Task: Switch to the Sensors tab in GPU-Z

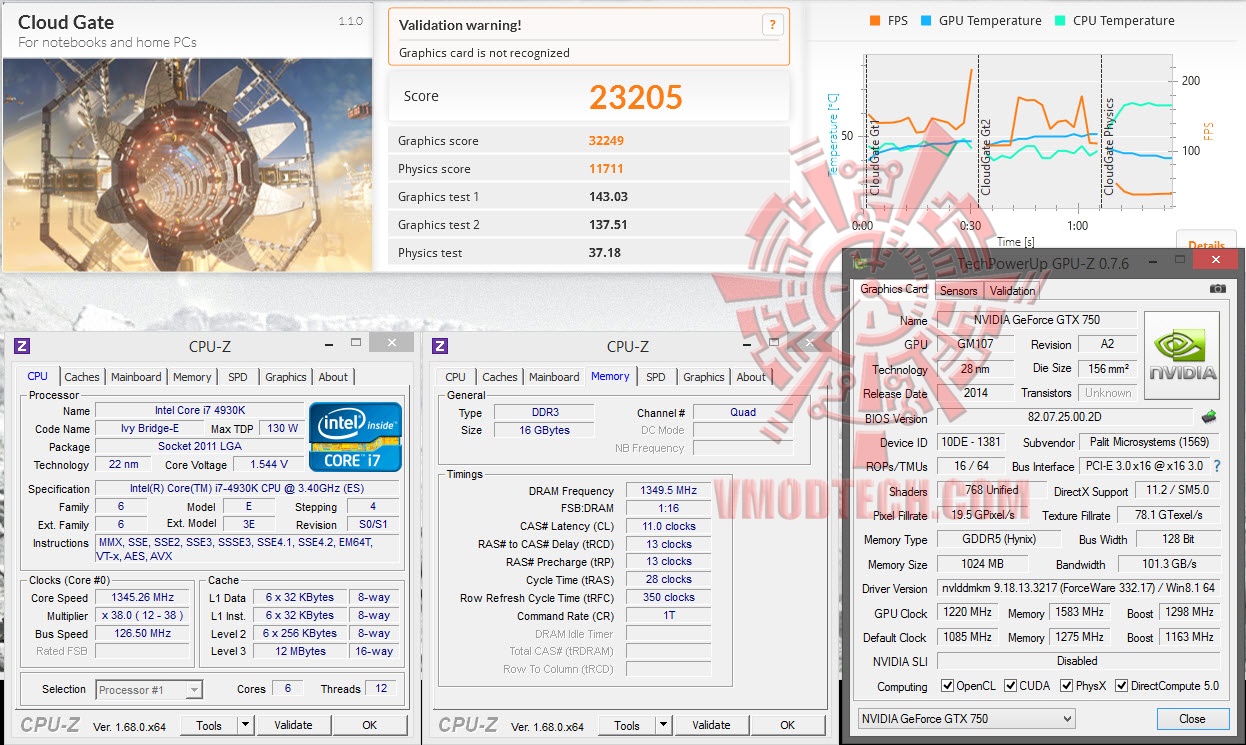Action: pyautogui.click(x=959, y=291)
